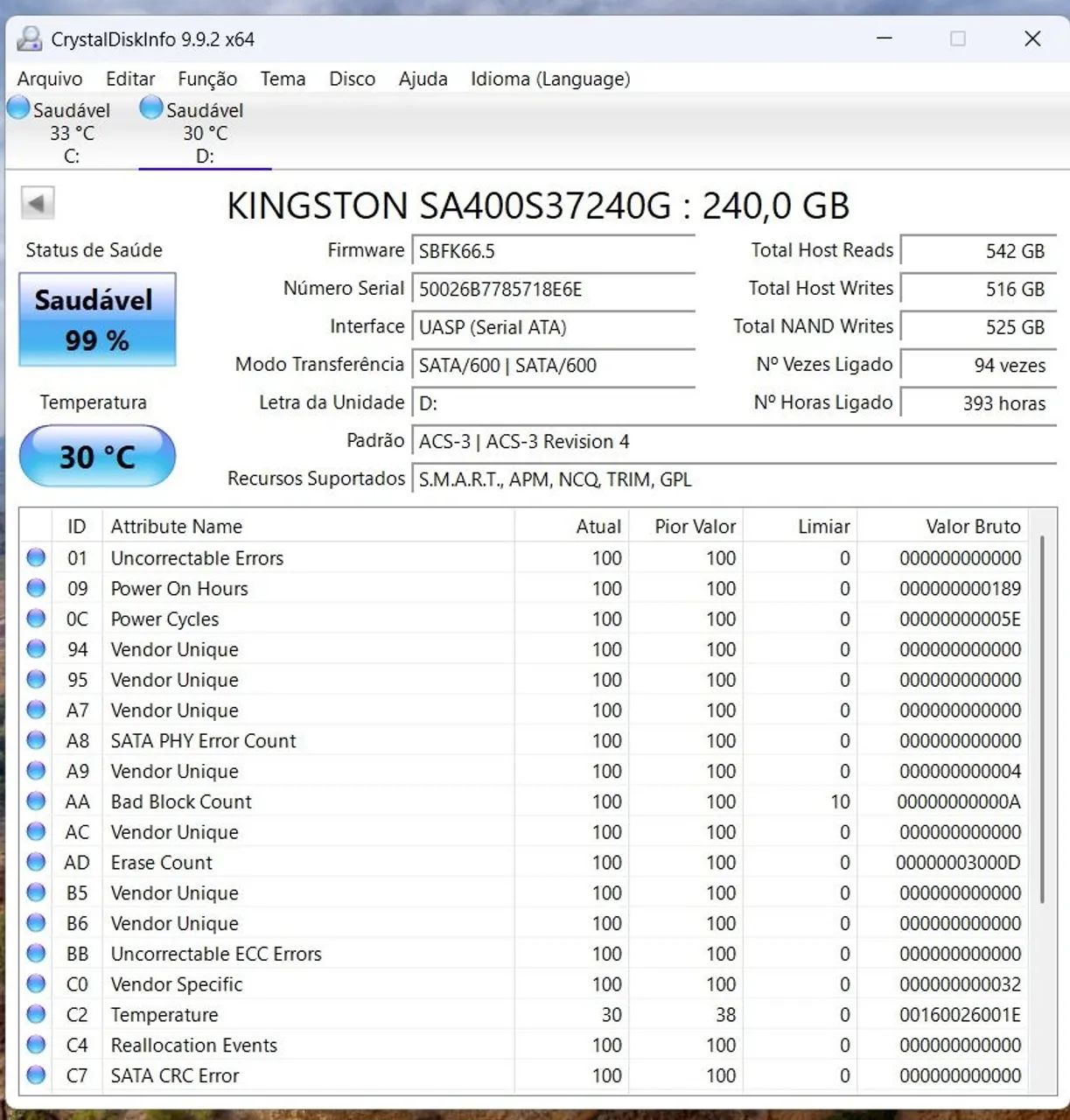The image size is (1070, 1120).
Task: Click power-on count value 94 vezes
Action: [x=978, y=365]
